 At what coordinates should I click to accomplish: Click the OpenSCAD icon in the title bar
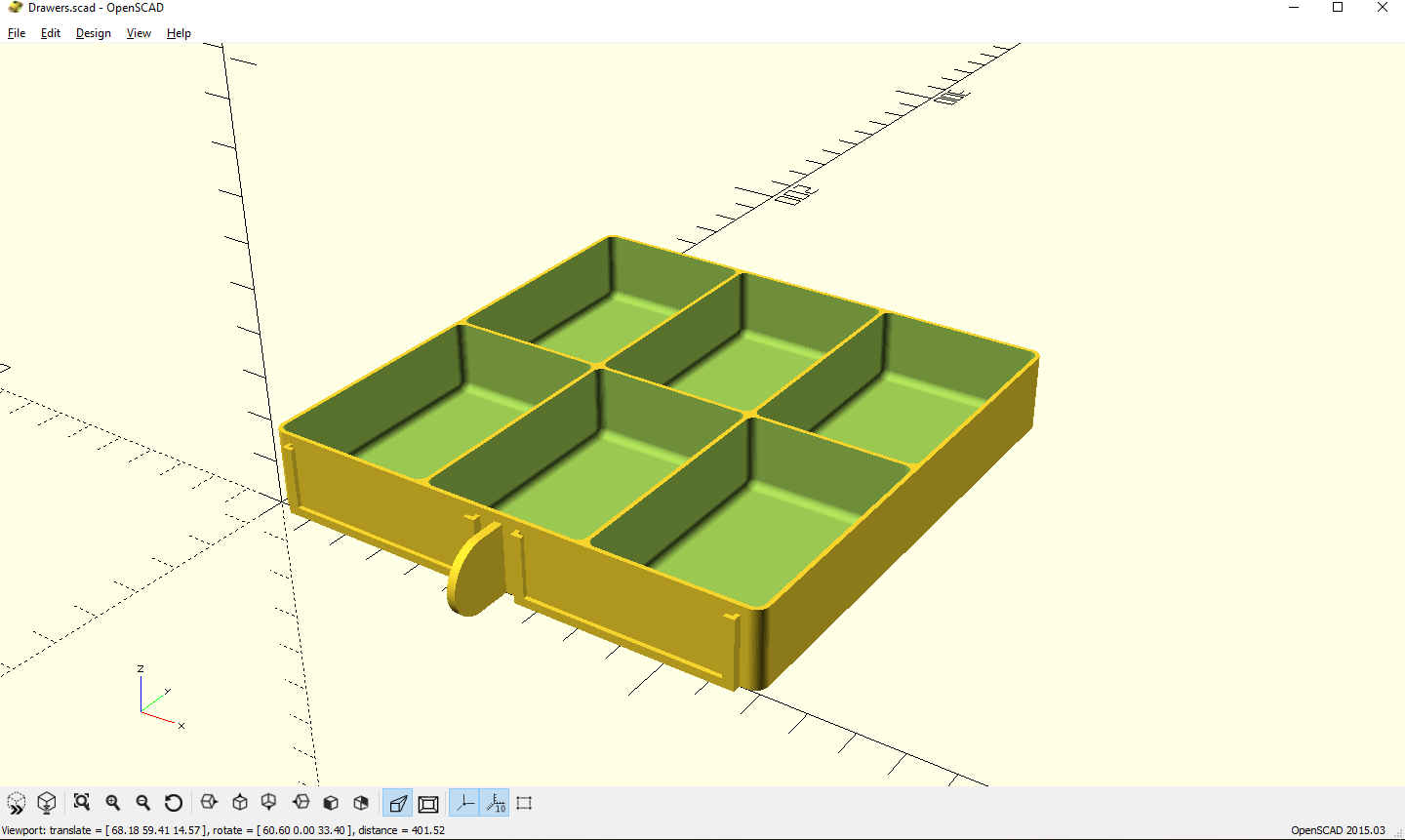15,8
